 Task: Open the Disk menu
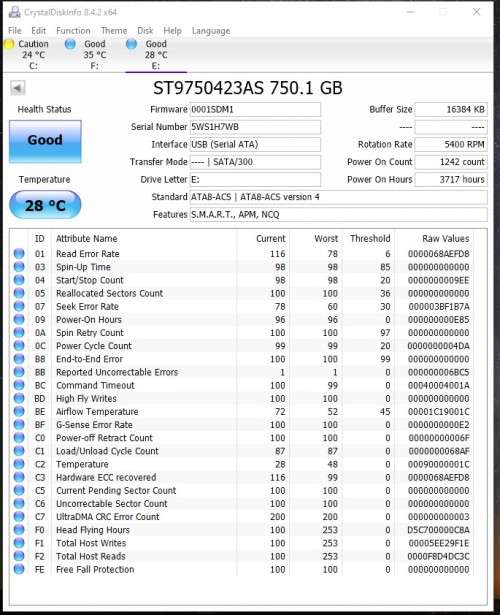[145, 31]
